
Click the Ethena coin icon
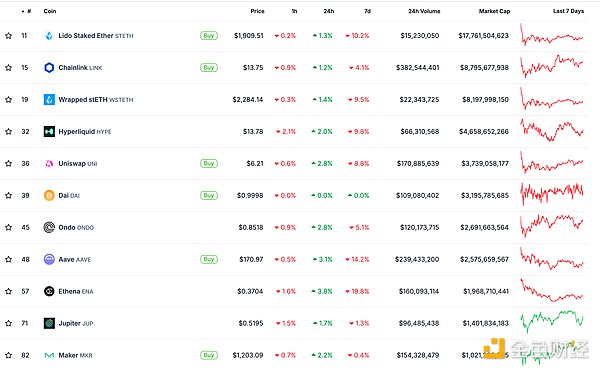click(x=49, y=291)
